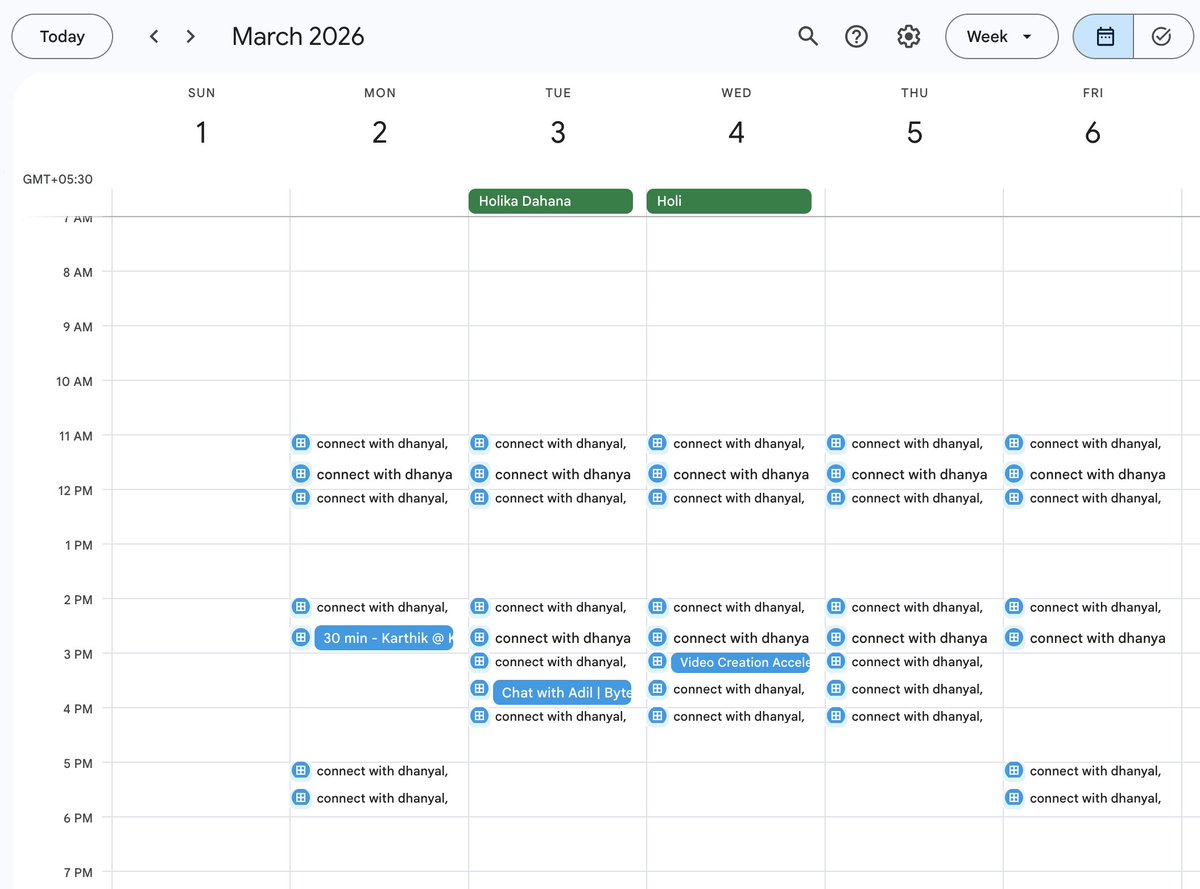Click booking icon beside Karthik event

(301, 637)
